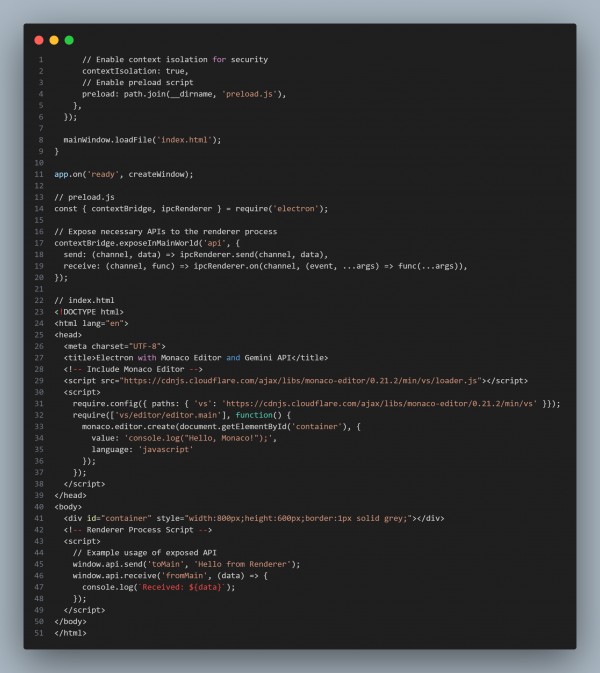
Task: Click the yellow minimize window dot
Action: [54, 40]
